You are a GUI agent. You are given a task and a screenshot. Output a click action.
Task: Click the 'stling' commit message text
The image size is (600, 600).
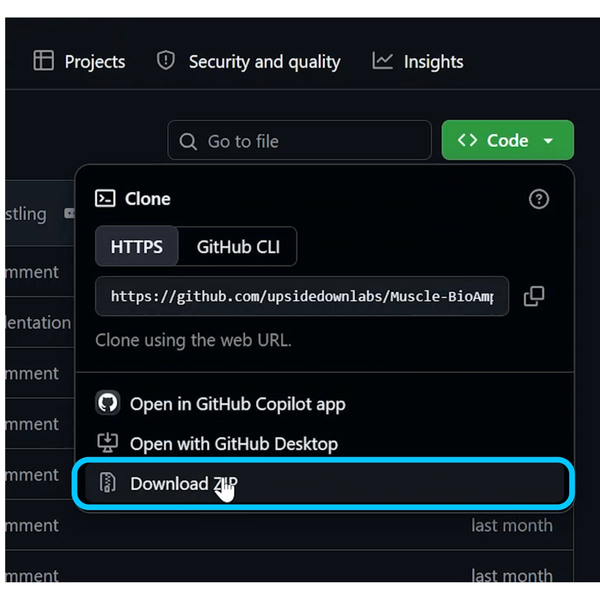(x=26, y=214)
